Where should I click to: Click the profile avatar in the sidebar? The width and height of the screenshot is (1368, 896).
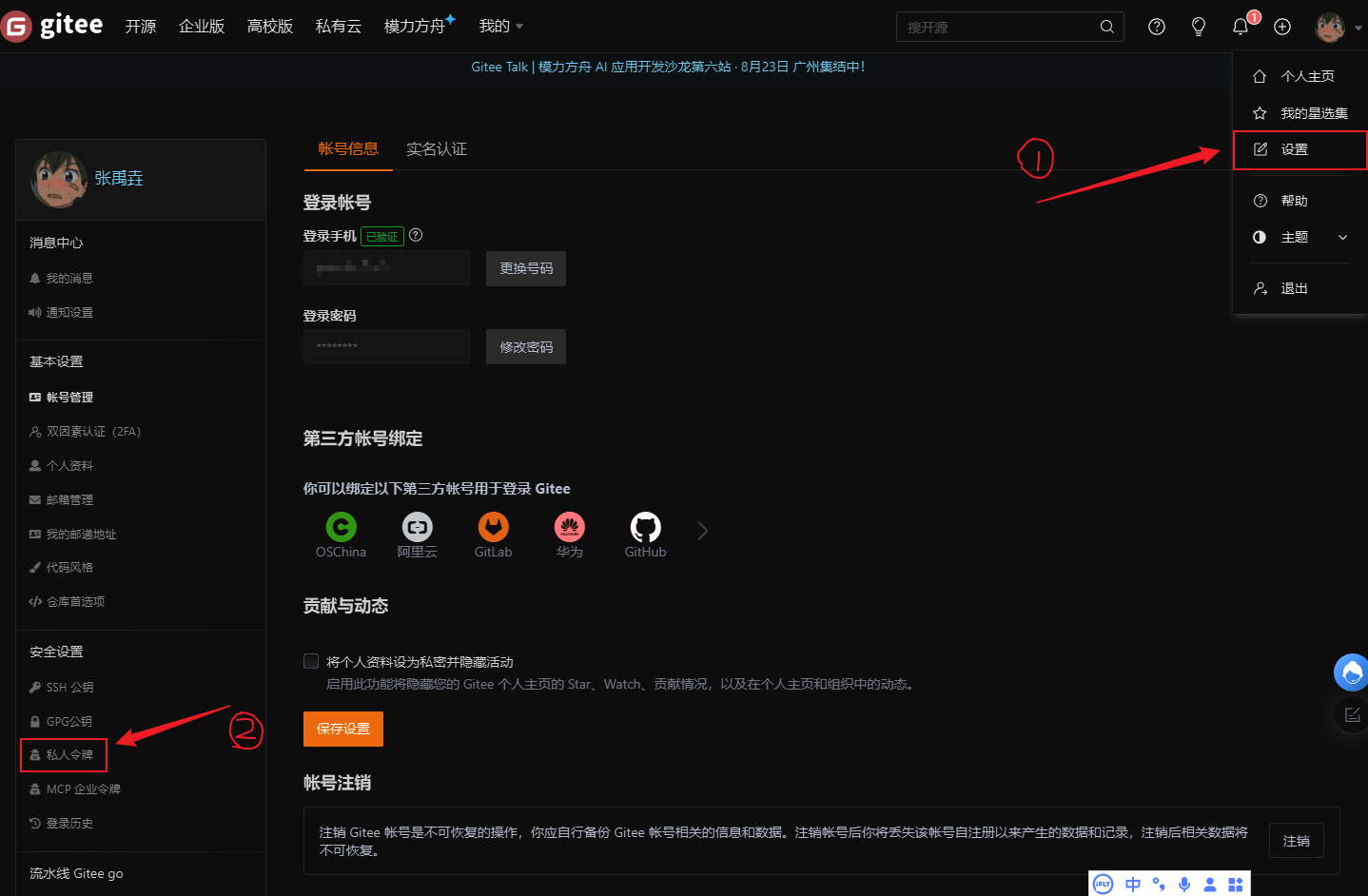pyautogui.click(x=58, y=179)
